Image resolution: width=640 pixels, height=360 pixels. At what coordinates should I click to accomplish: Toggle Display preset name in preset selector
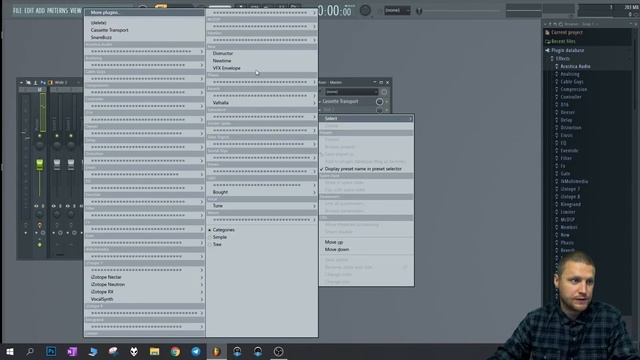[366, 169]
